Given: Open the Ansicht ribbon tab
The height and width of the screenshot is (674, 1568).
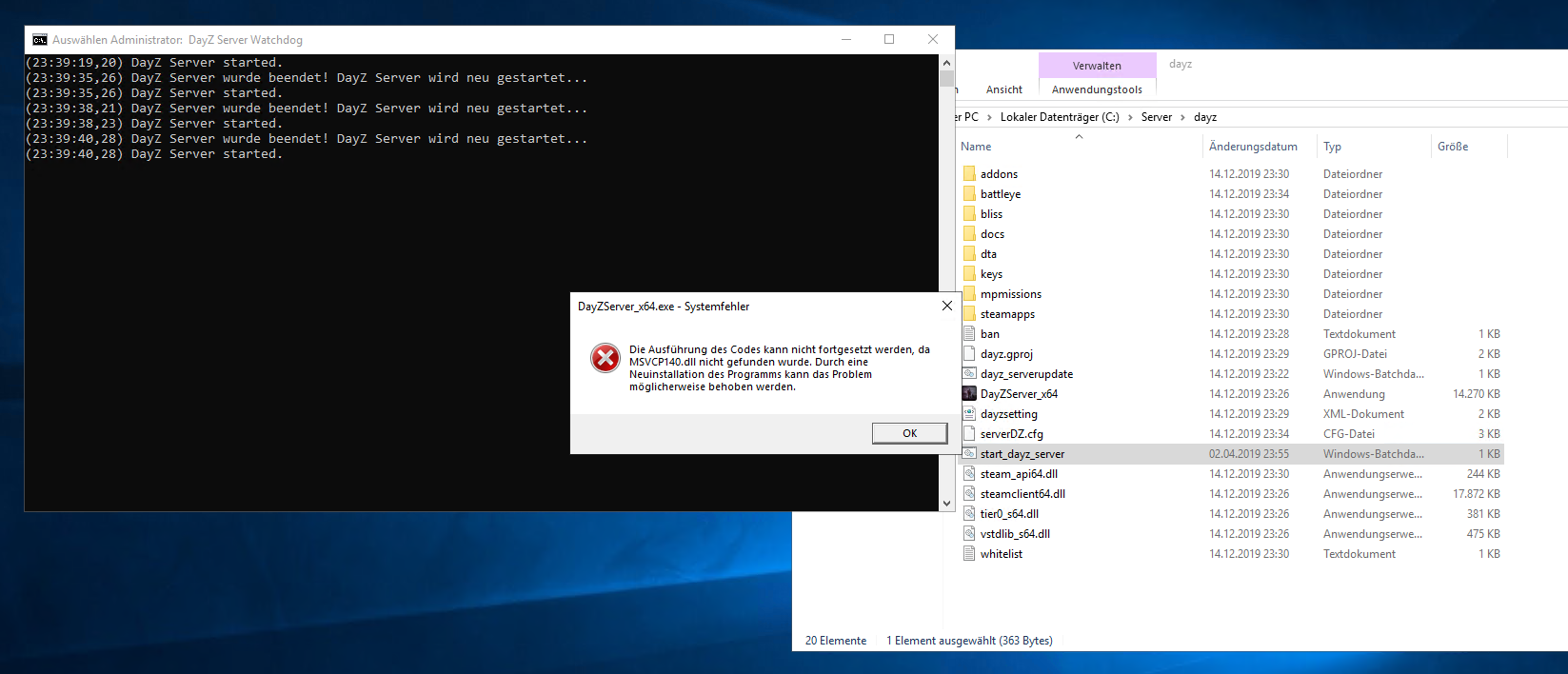Looking at the screenshot, I should click(1004, 89).
